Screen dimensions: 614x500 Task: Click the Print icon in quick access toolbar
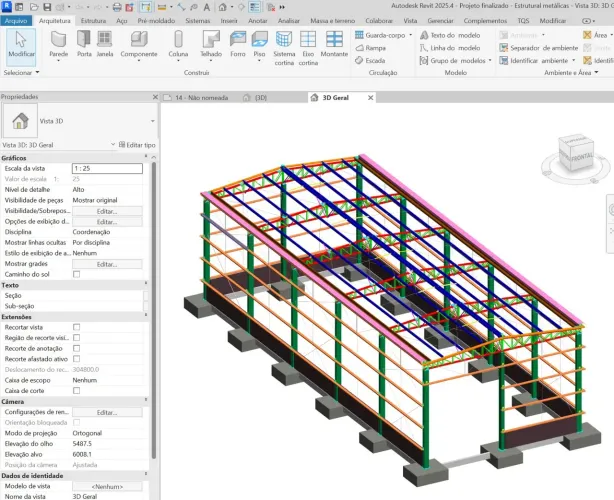117,7
